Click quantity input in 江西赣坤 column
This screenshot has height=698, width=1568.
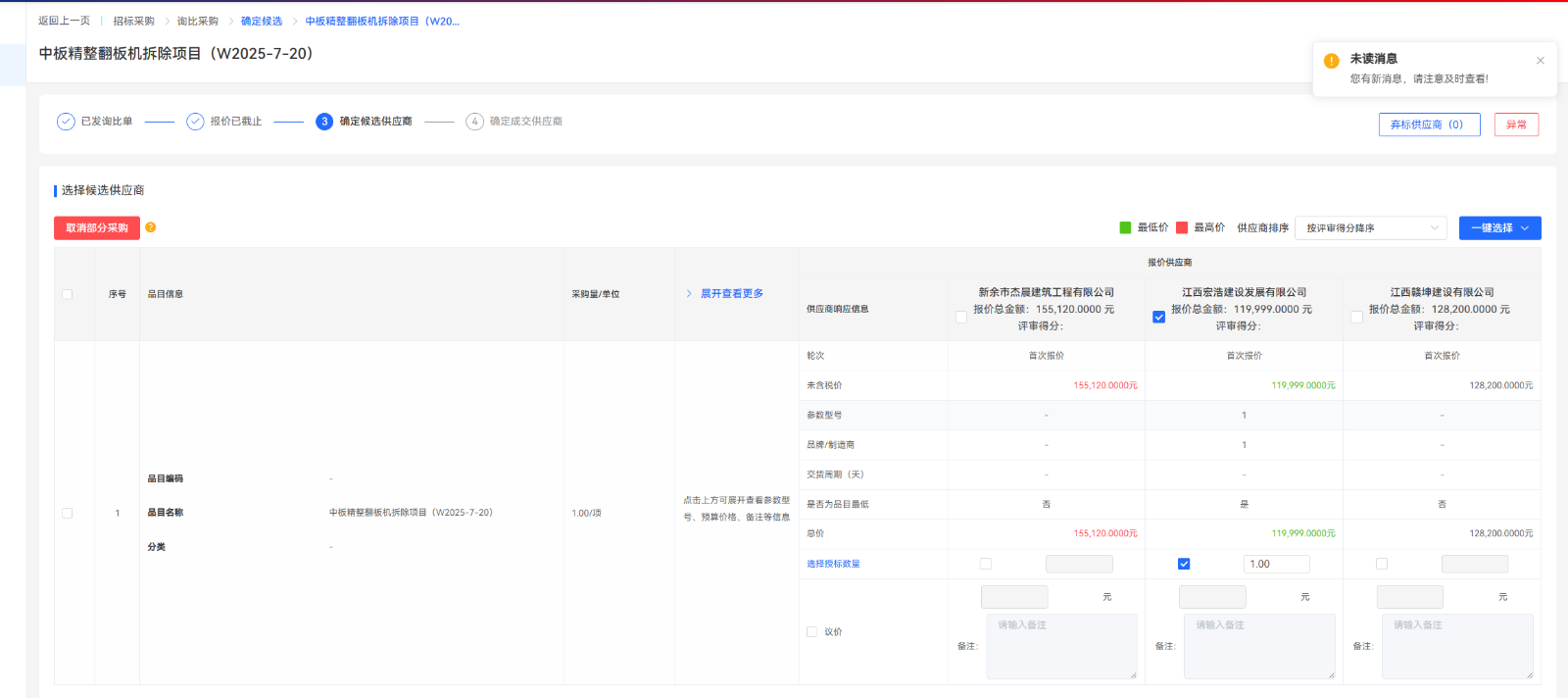(x=1475, y=564)
